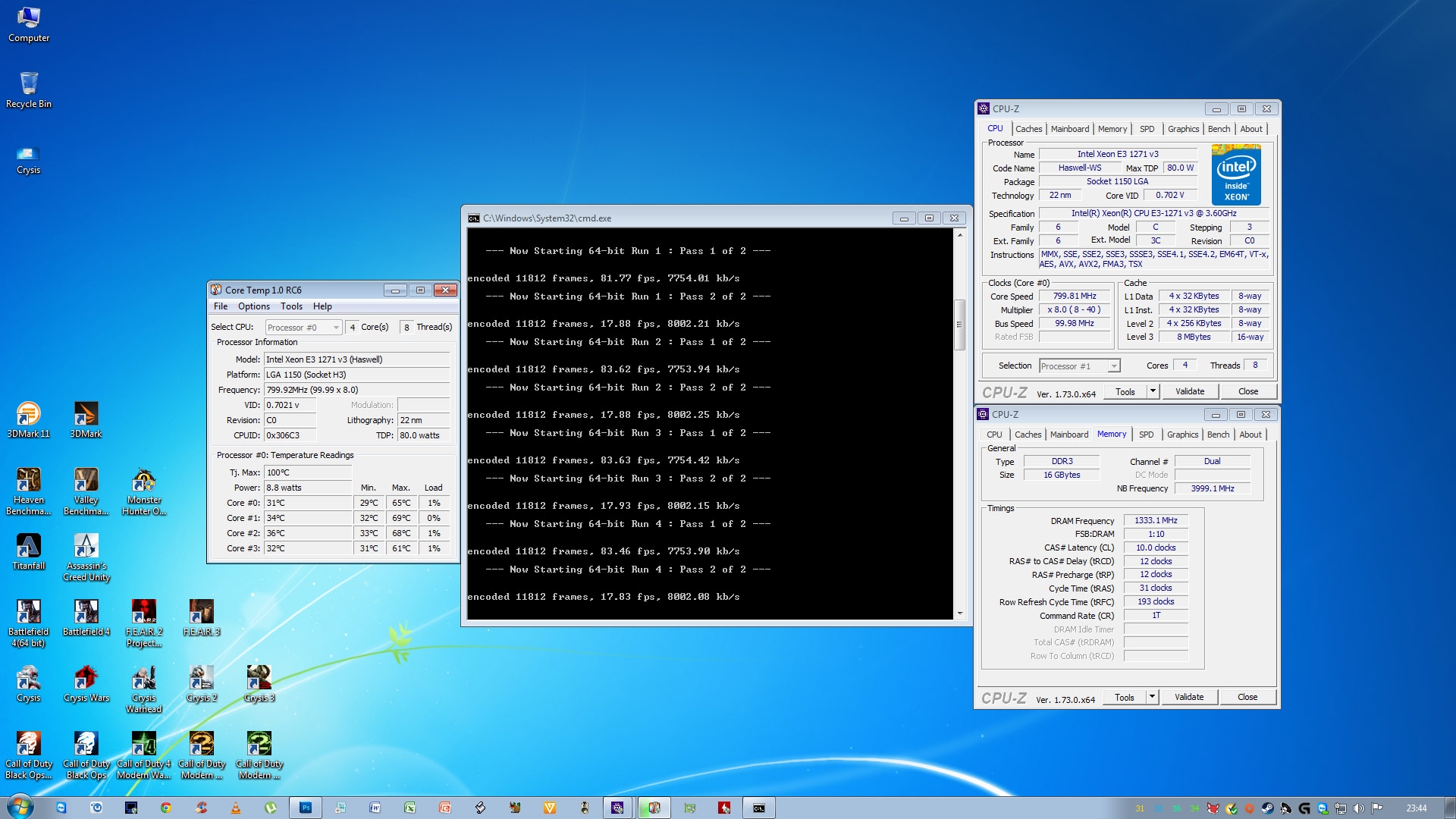Click the DRAM Frequency value 1333.1 MHz

pos(1156,520)
